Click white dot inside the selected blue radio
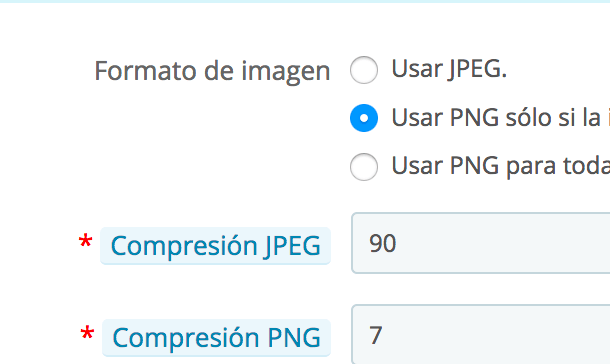 364,118
